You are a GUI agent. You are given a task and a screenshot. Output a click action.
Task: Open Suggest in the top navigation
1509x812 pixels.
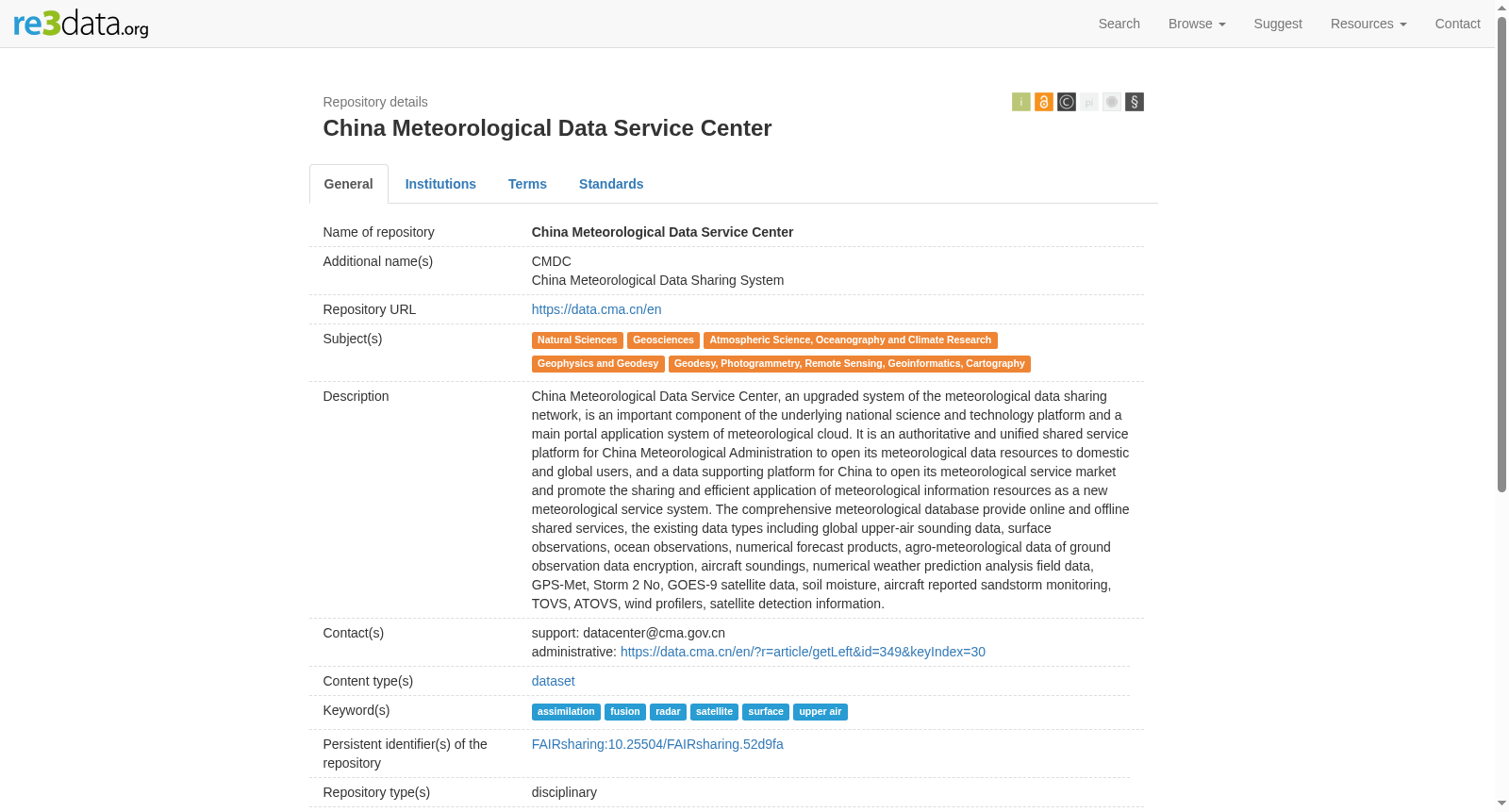(1278, 24)
